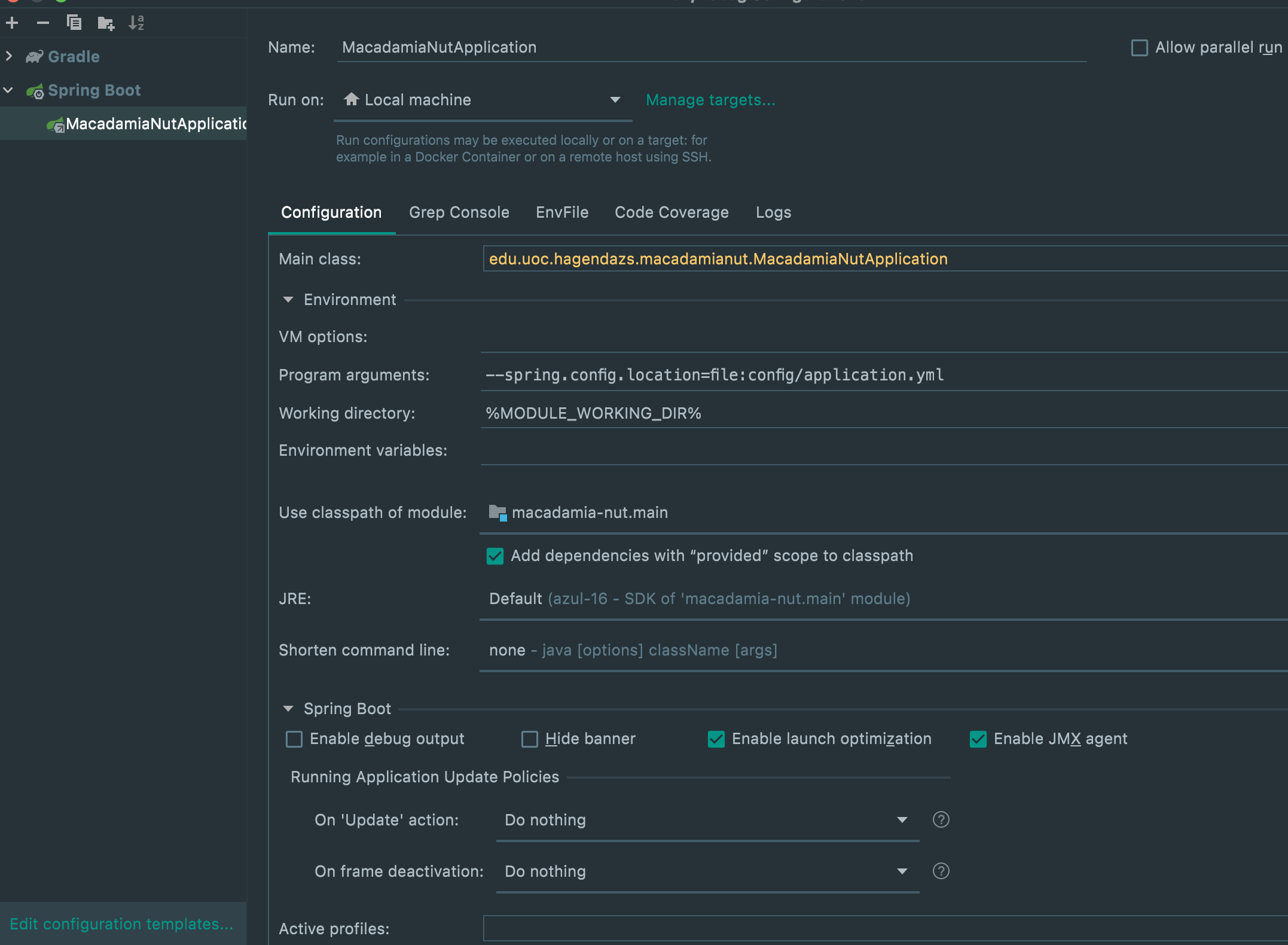Click the Gradle section icon in sidebar
This screenshot has width=1288, height=945.
pyautogui.click(x=35, y=56)
